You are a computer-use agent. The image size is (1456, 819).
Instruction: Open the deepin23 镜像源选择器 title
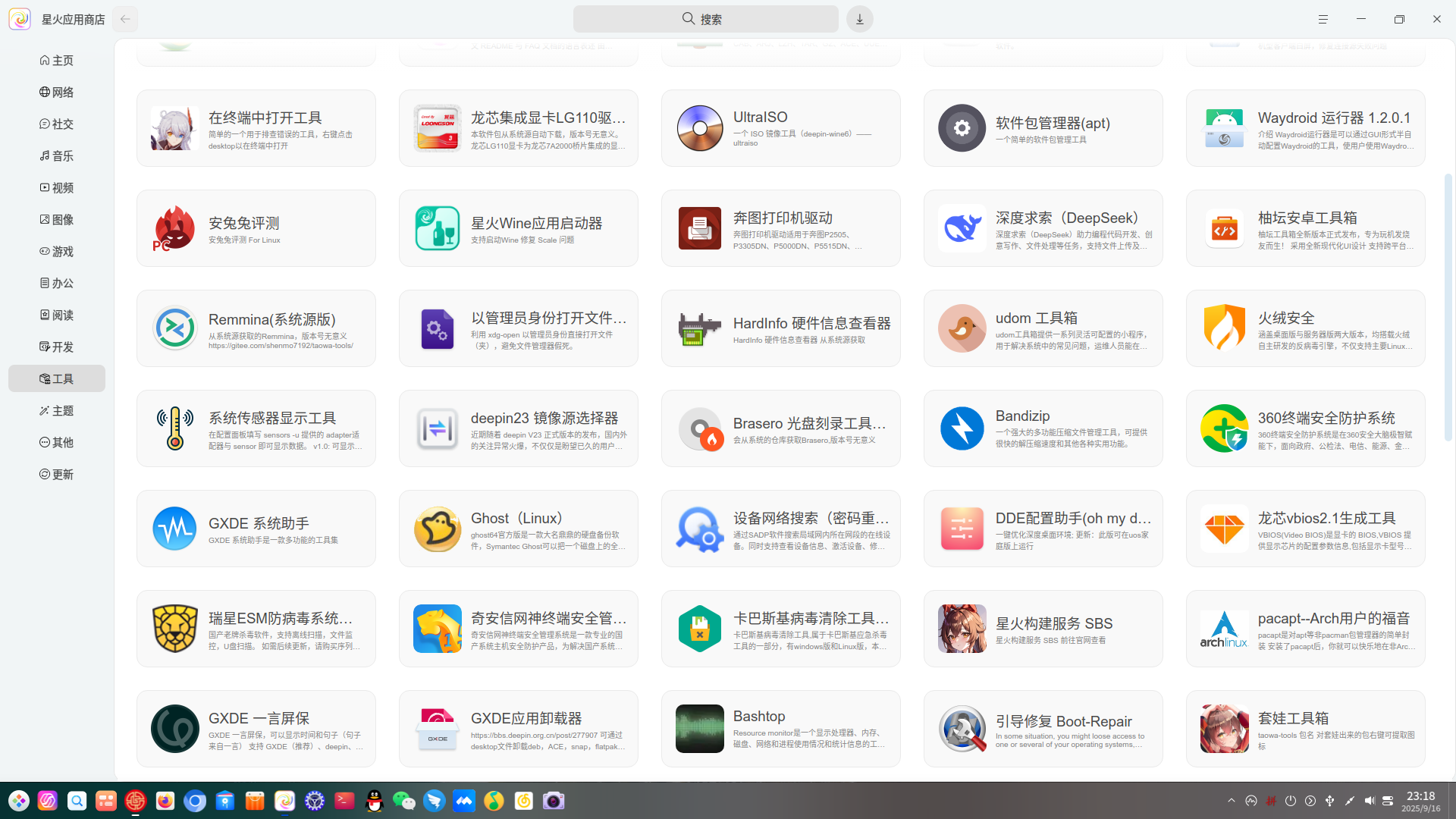click(544, 418)
